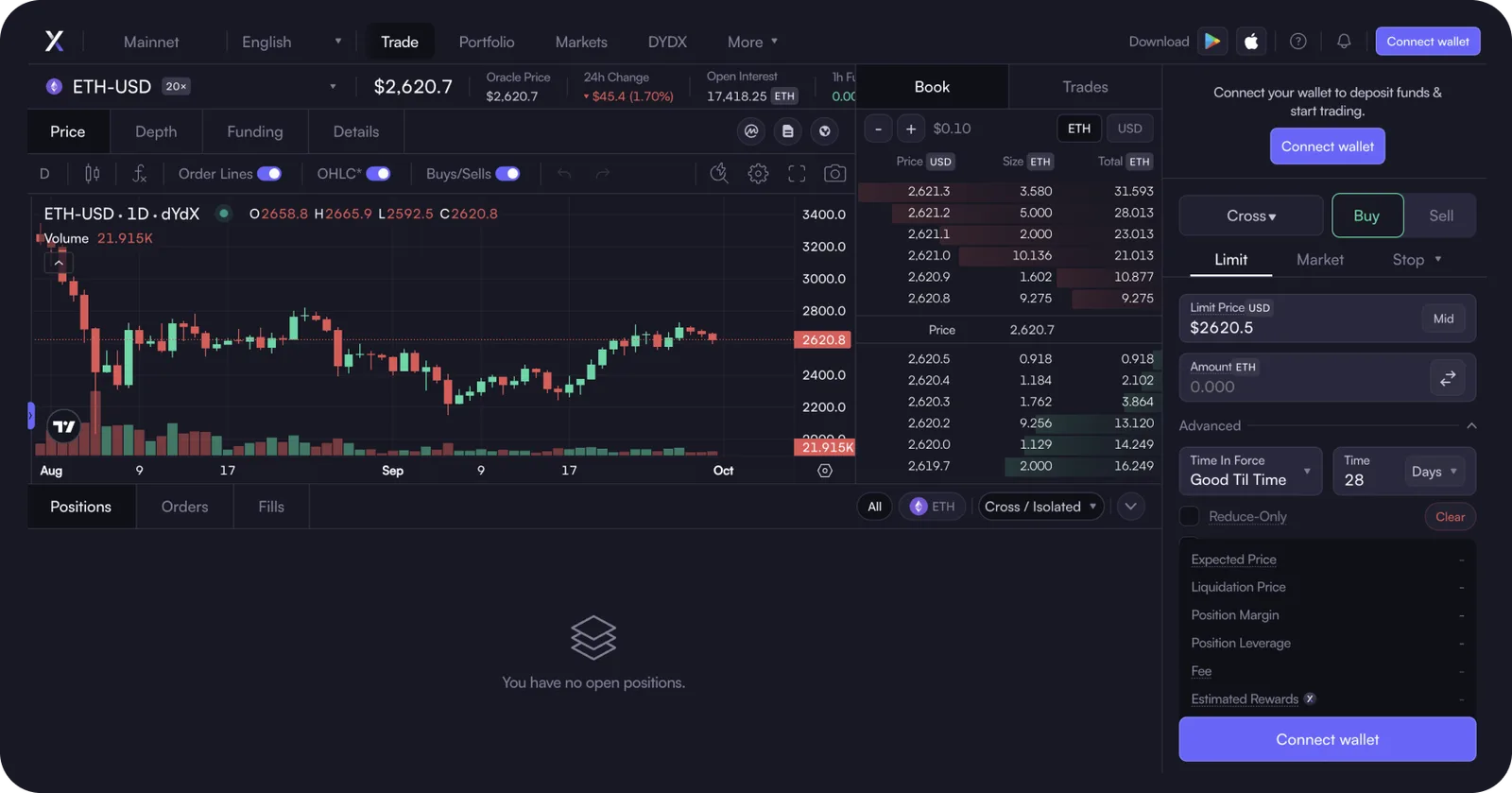Click the ETH coin icon beside ETH-USD
The width and height of the screenshot is (1512, 793).
coord(54,86)
